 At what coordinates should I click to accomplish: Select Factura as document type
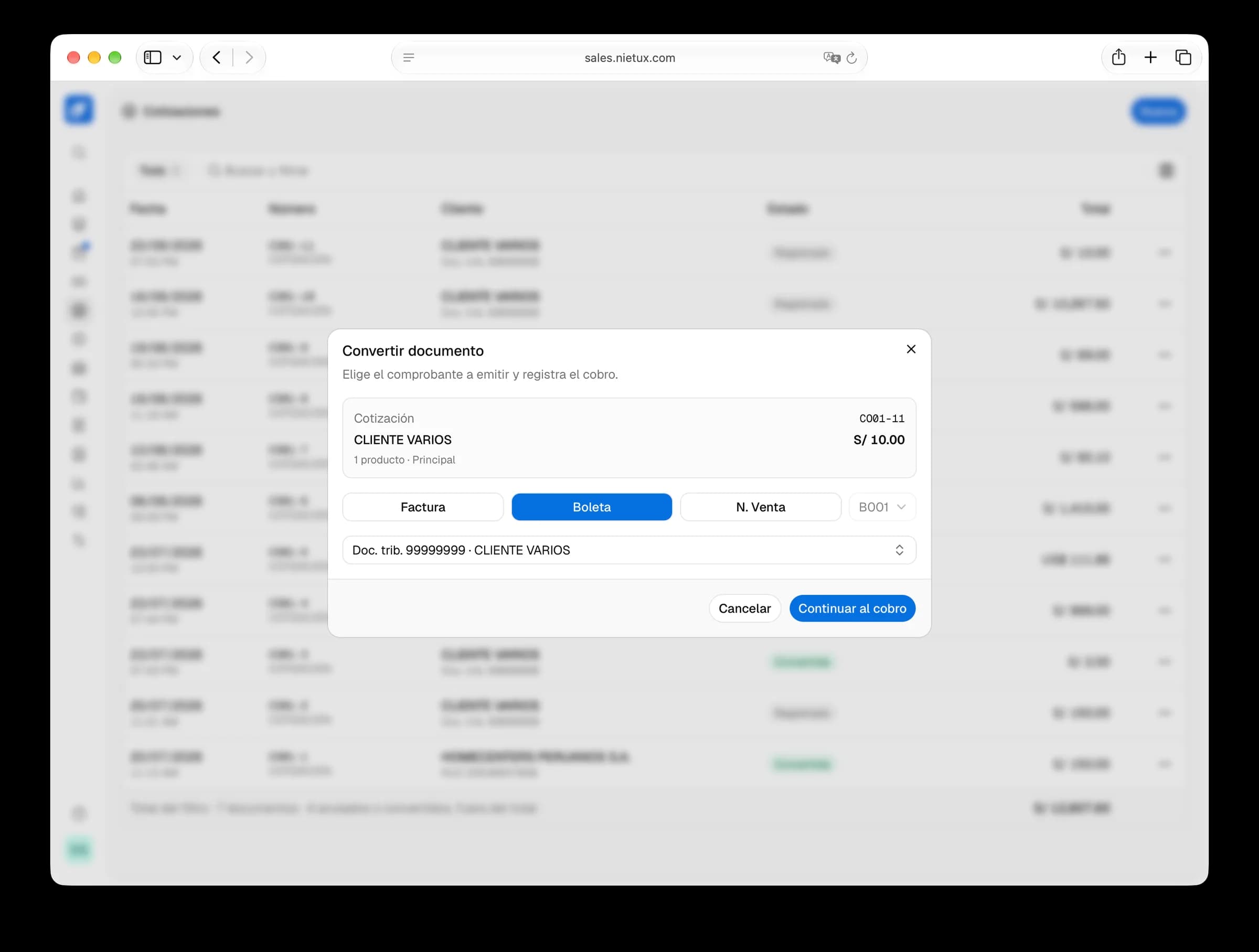423,507
